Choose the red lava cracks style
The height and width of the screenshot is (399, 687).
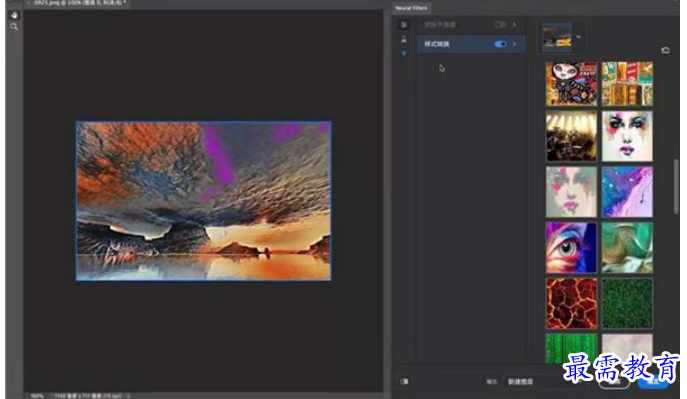pos(571,303)
